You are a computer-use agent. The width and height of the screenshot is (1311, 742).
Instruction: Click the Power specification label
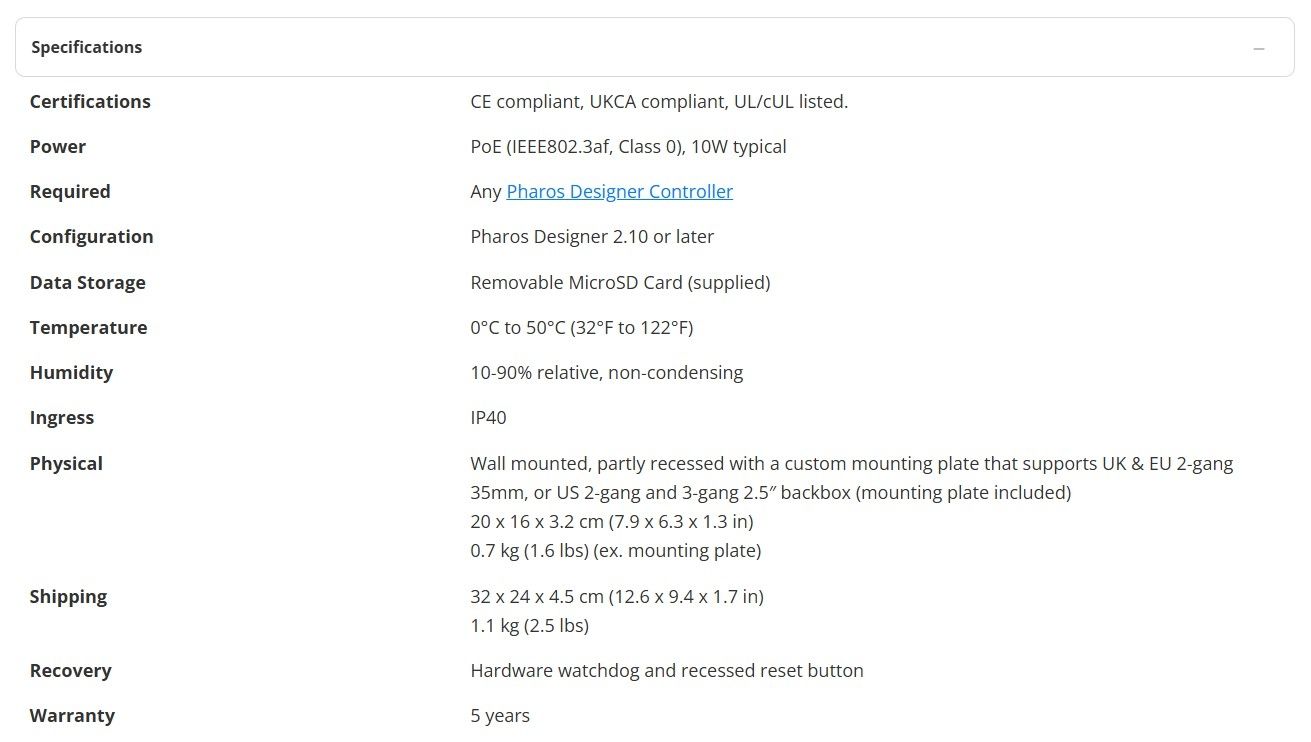tap(58, 146)
